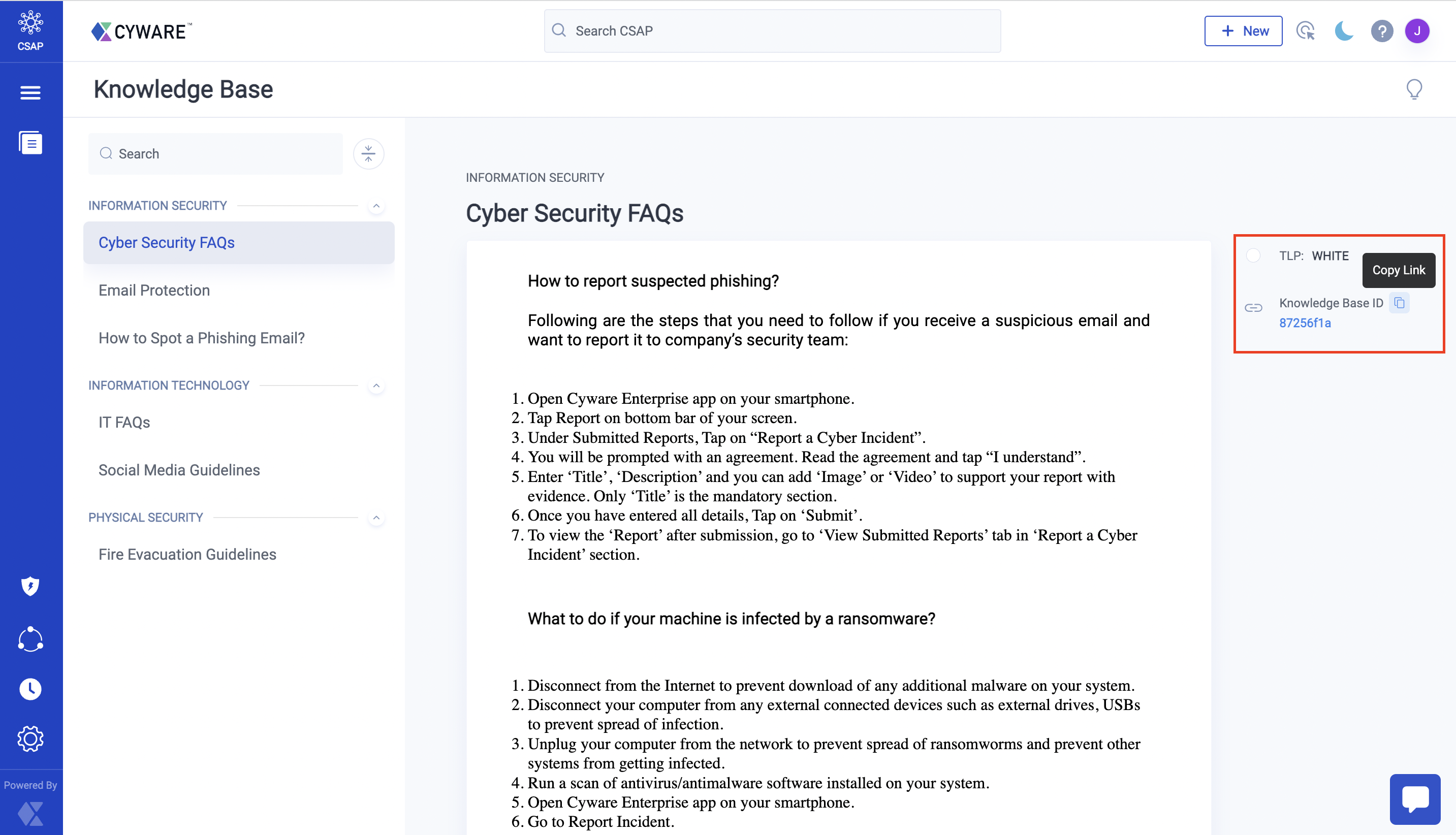Open the shield security icon in sidebar

coord(30,586)
